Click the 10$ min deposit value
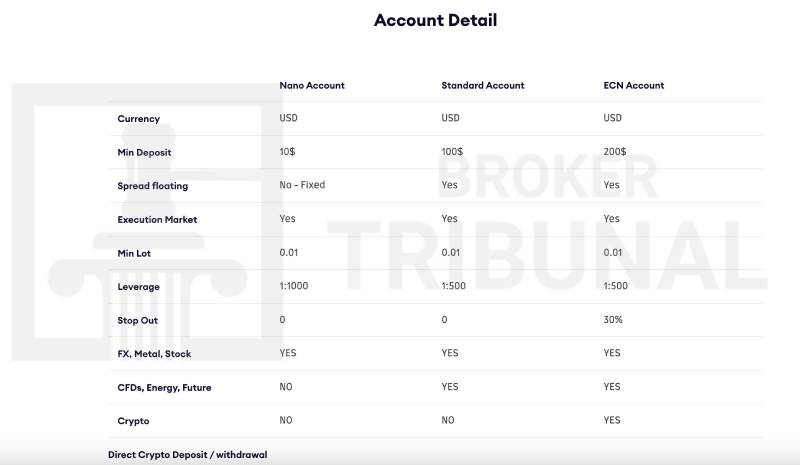 click(x=287, y=152)
